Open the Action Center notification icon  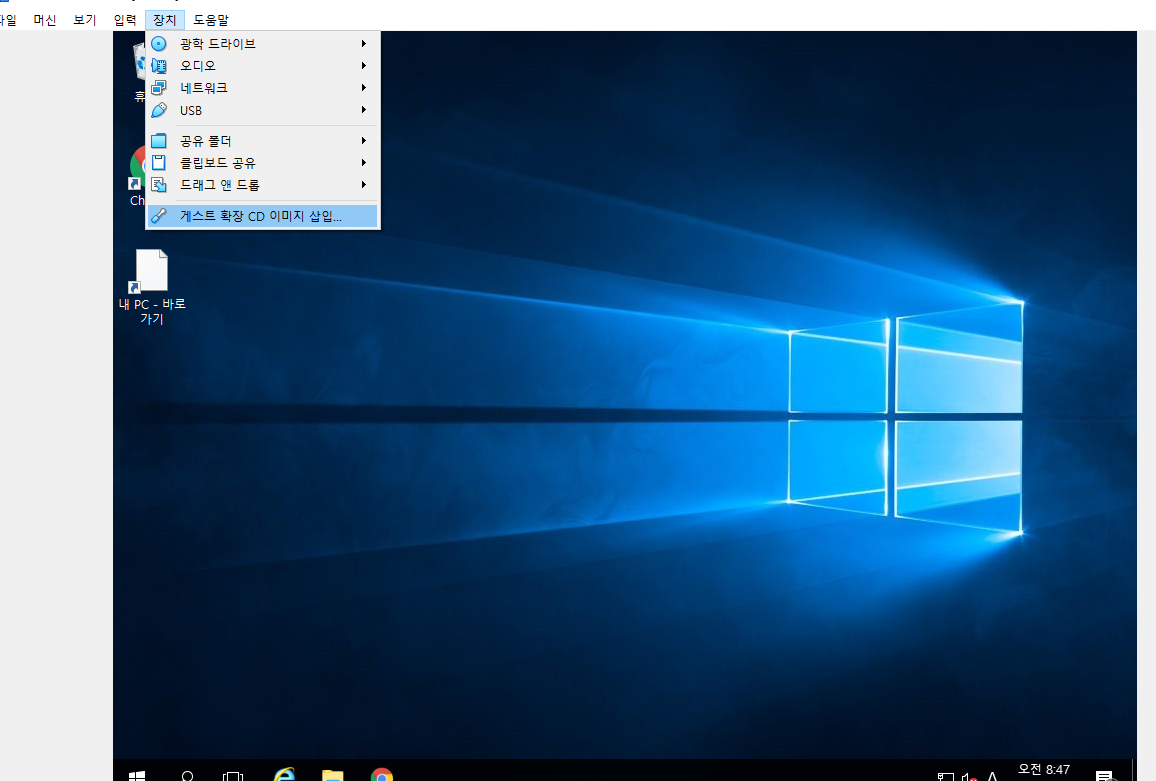1104,776
